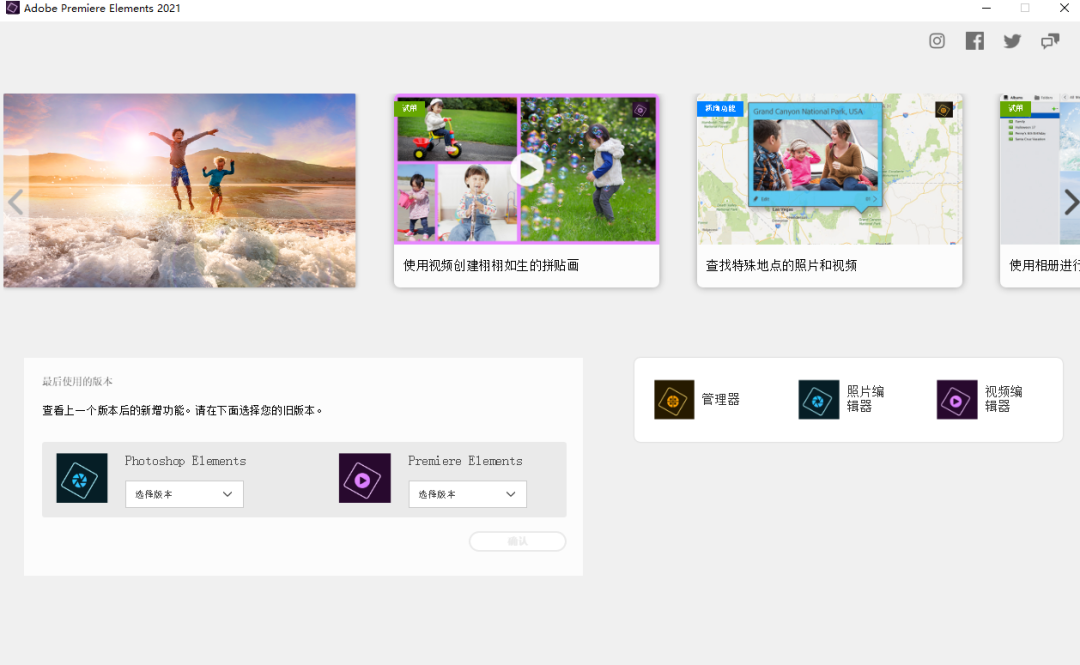Open Premiere Elements 选择版本 dropdown
1080x665 pixels.
click(x=467, y=494)
